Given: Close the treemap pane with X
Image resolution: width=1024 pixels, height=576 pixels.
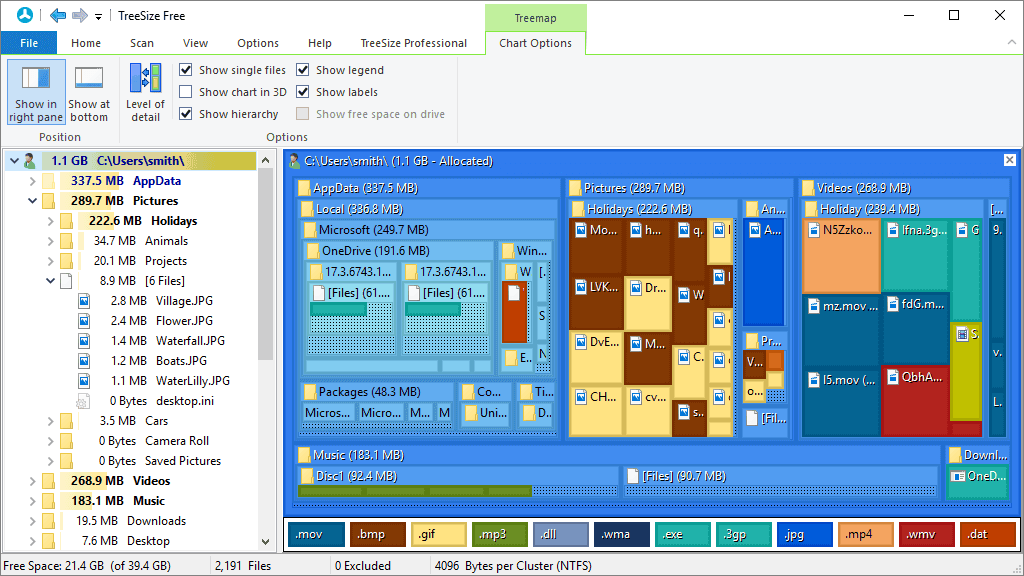Looking at the screenshot, I should tap(1010, 160).
